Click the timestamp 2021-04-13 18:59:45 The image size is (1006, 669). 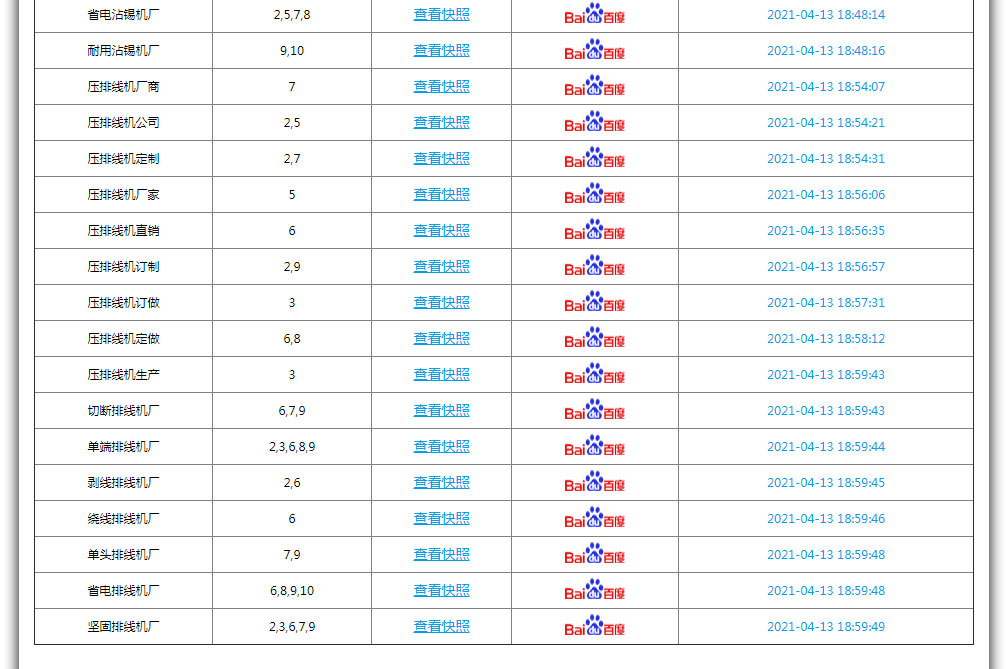point(826,482)
